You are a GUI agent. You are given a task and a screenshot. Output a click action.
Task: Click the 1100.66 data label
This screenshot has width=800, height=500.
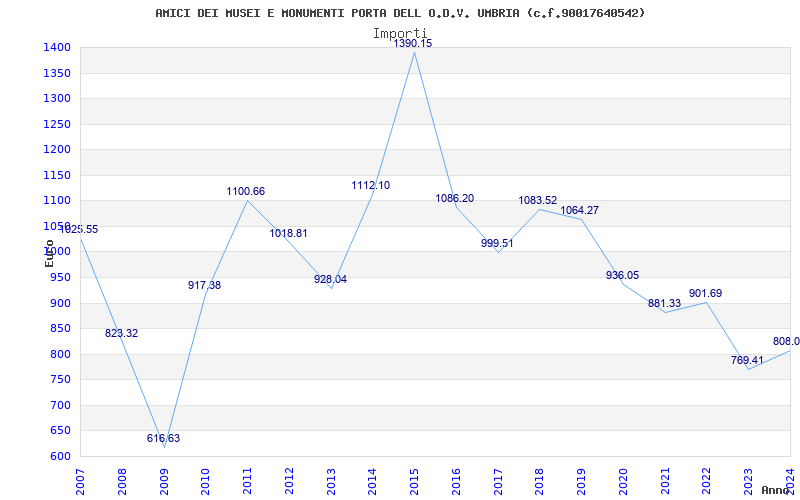point(246,192)
